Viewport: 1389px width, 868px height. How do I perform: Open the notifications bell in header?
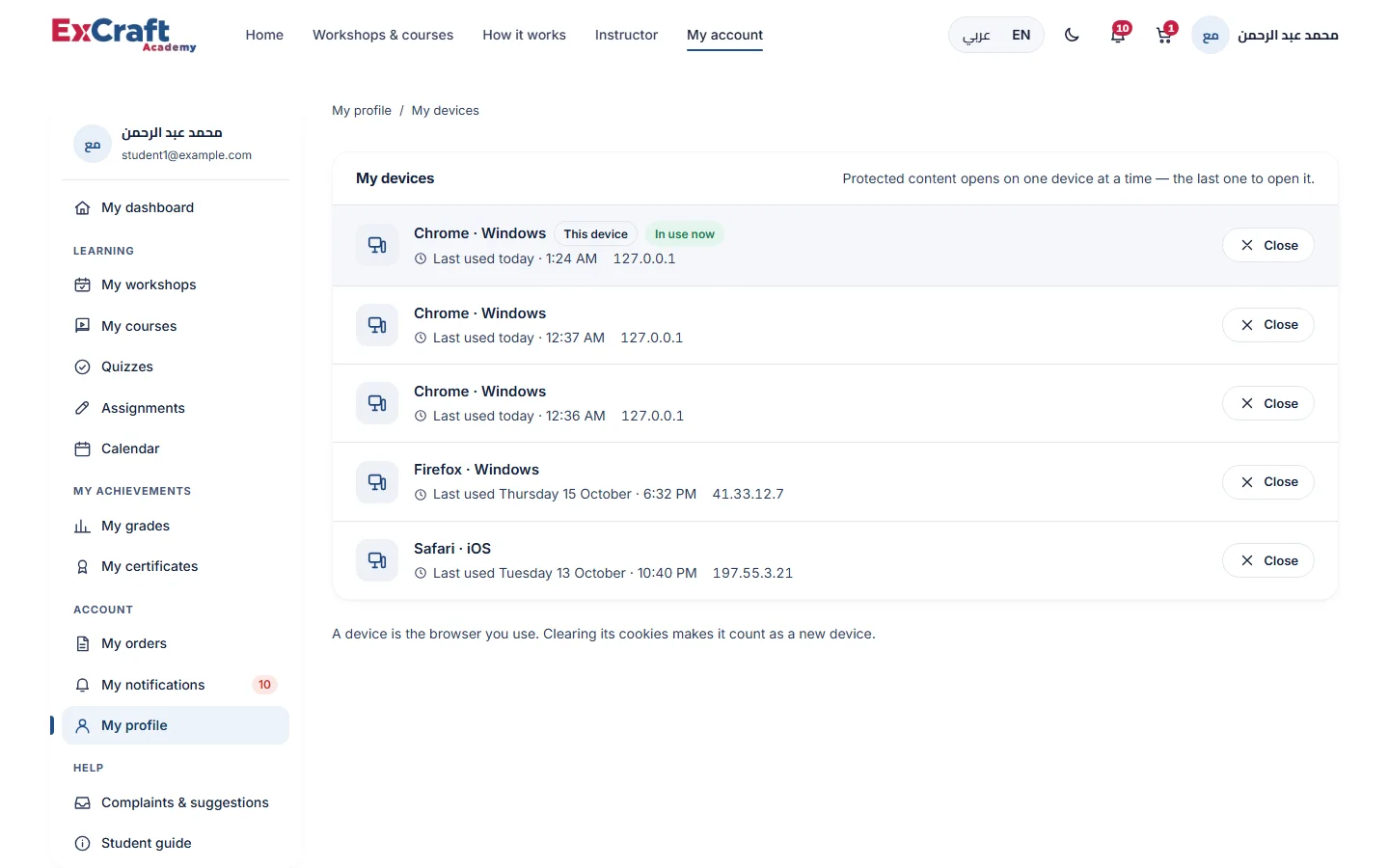point(1118,35)
